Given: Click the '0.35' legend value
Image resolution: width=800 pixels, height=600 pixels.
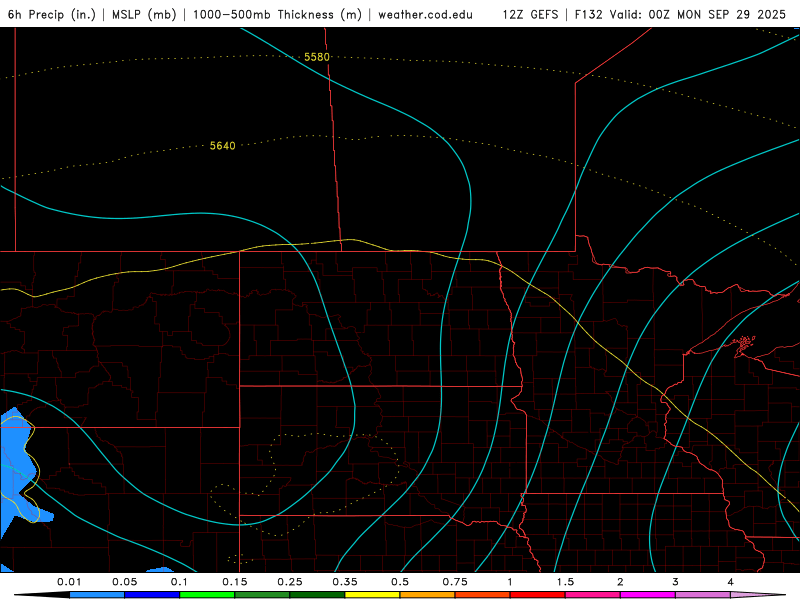Looking at the screenshot, I should click(345, 582).
